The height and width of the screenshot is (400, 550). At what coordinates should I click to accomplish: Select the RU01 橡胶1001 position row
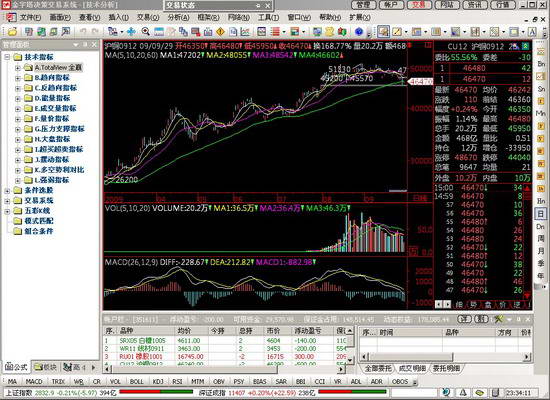coord(226,356)
